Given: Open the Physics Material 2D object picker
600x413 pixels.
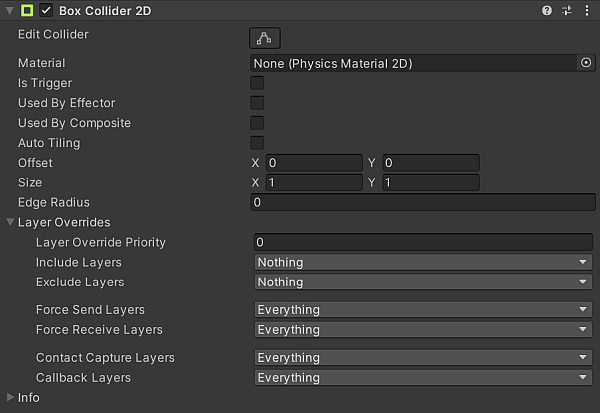Looking at the screenshot, I should [586, 63].
